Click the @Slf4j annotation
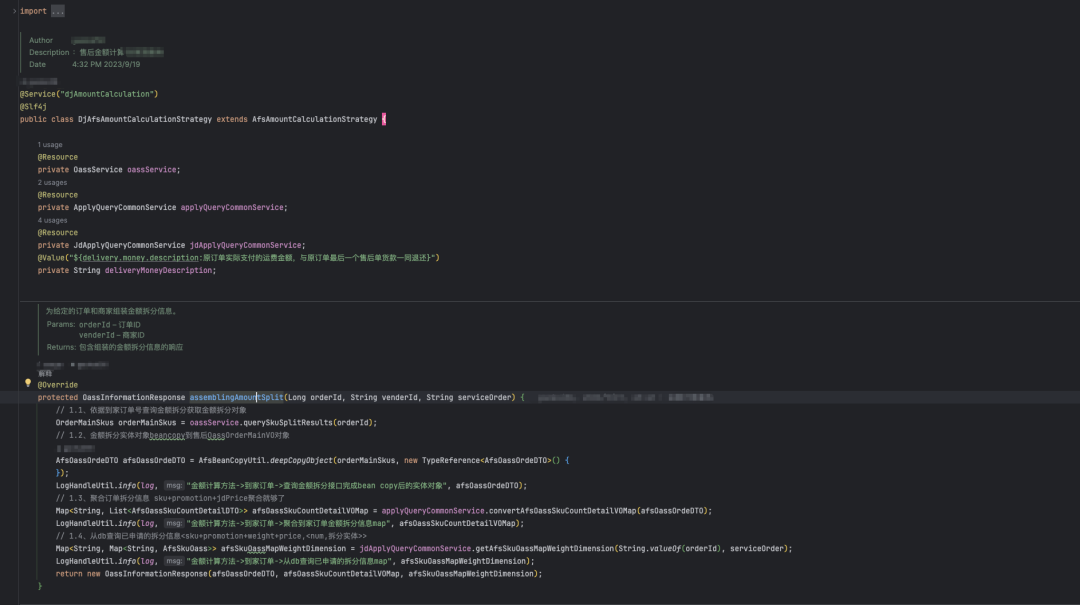Screen dimensions: 1080x605 pos(33,107)
